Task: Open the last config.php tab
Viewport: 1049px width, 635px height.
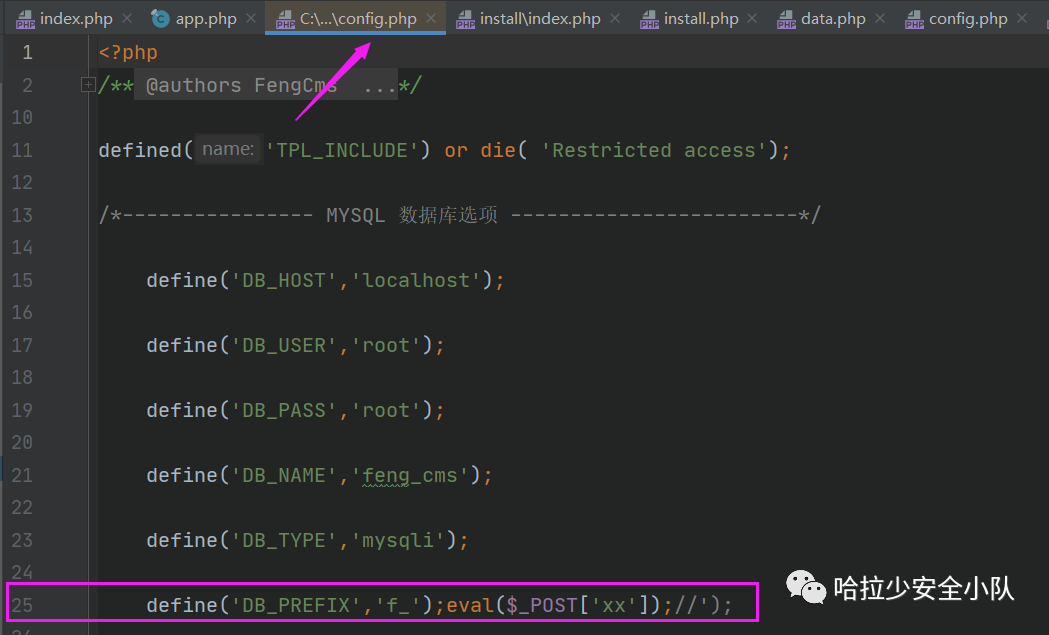Action: pyautogui.click(x=967, y=19)
